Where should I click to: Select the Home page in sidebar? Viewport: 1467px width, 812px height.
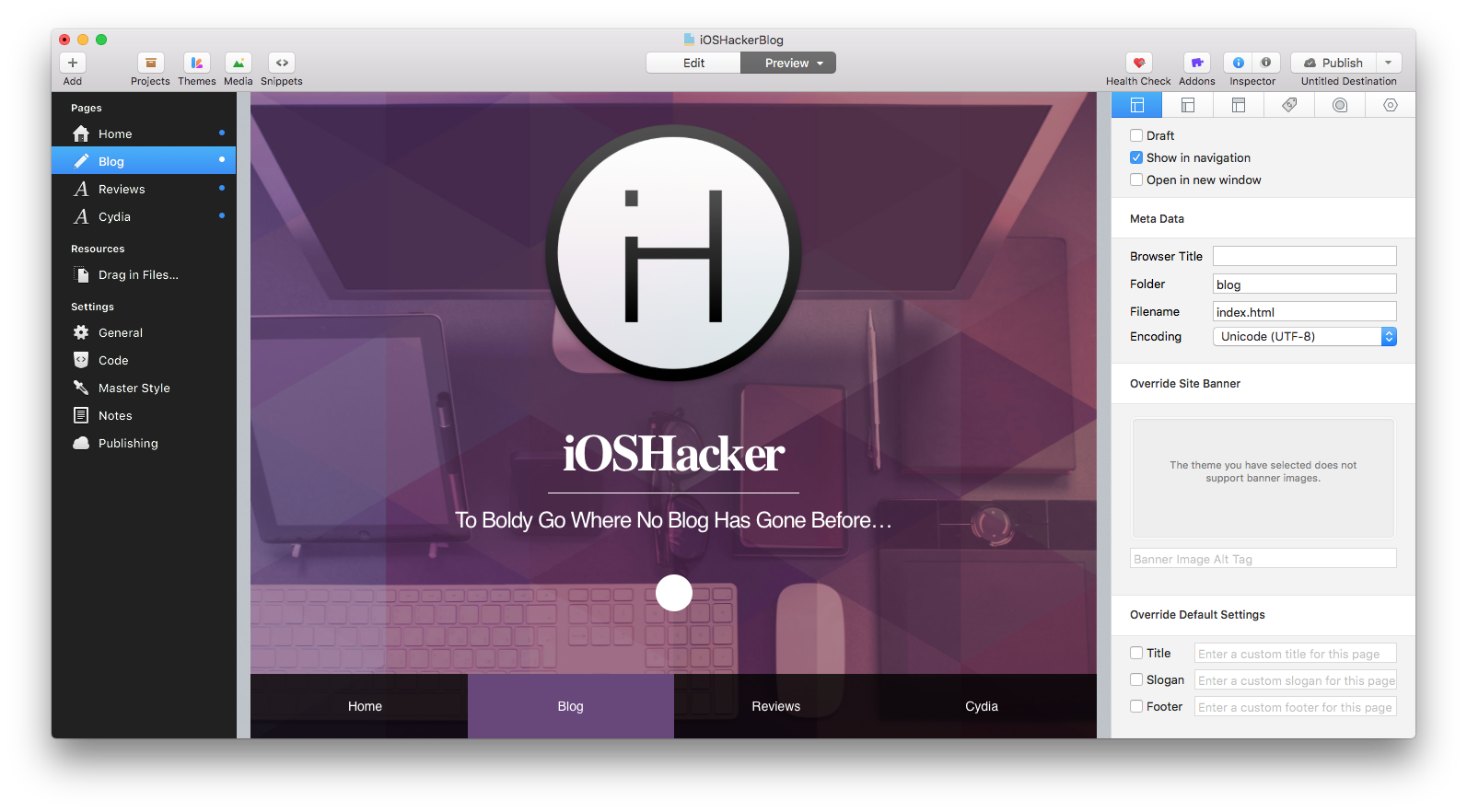[x=144, y=133]
